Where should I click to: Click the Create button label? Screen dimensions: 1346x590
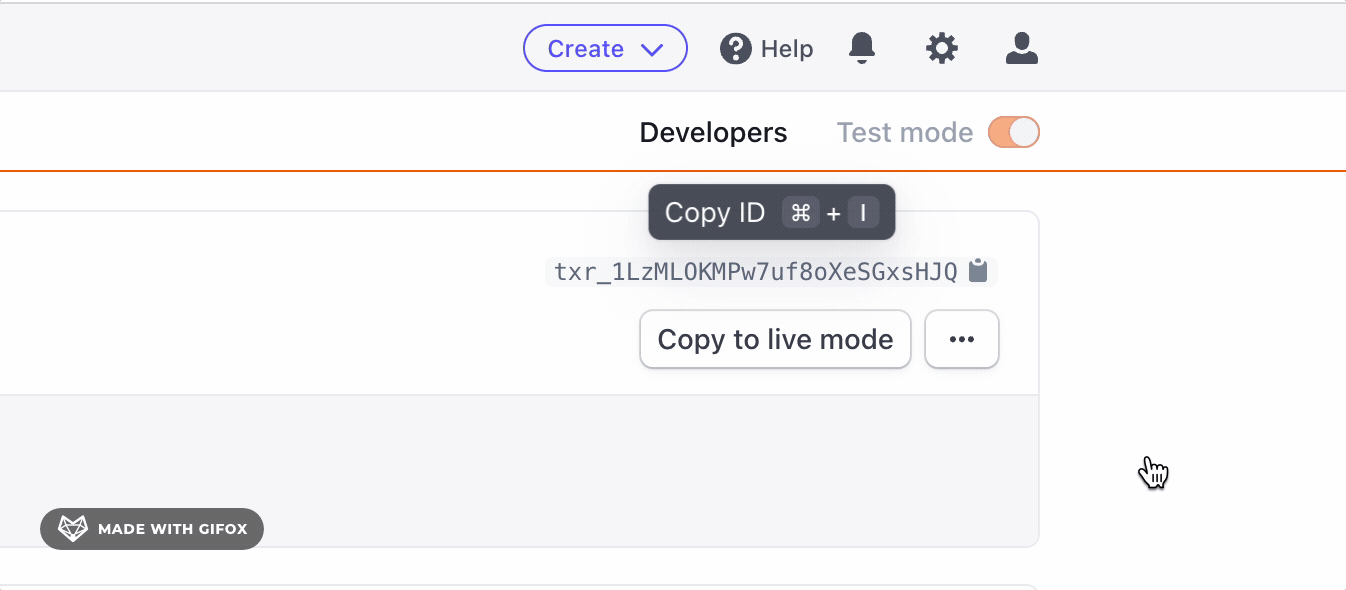(586, 48)
